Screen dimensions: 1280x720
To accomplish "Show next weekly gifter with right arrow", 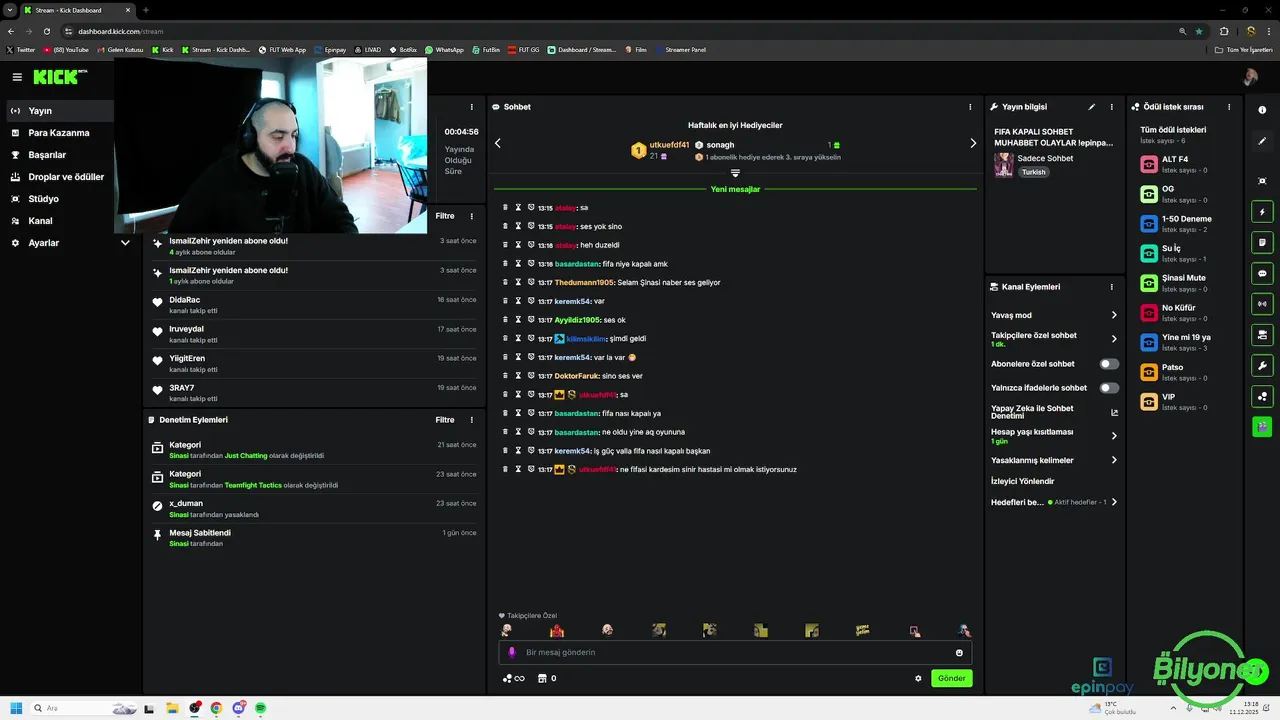I will [x=973, y=143].
